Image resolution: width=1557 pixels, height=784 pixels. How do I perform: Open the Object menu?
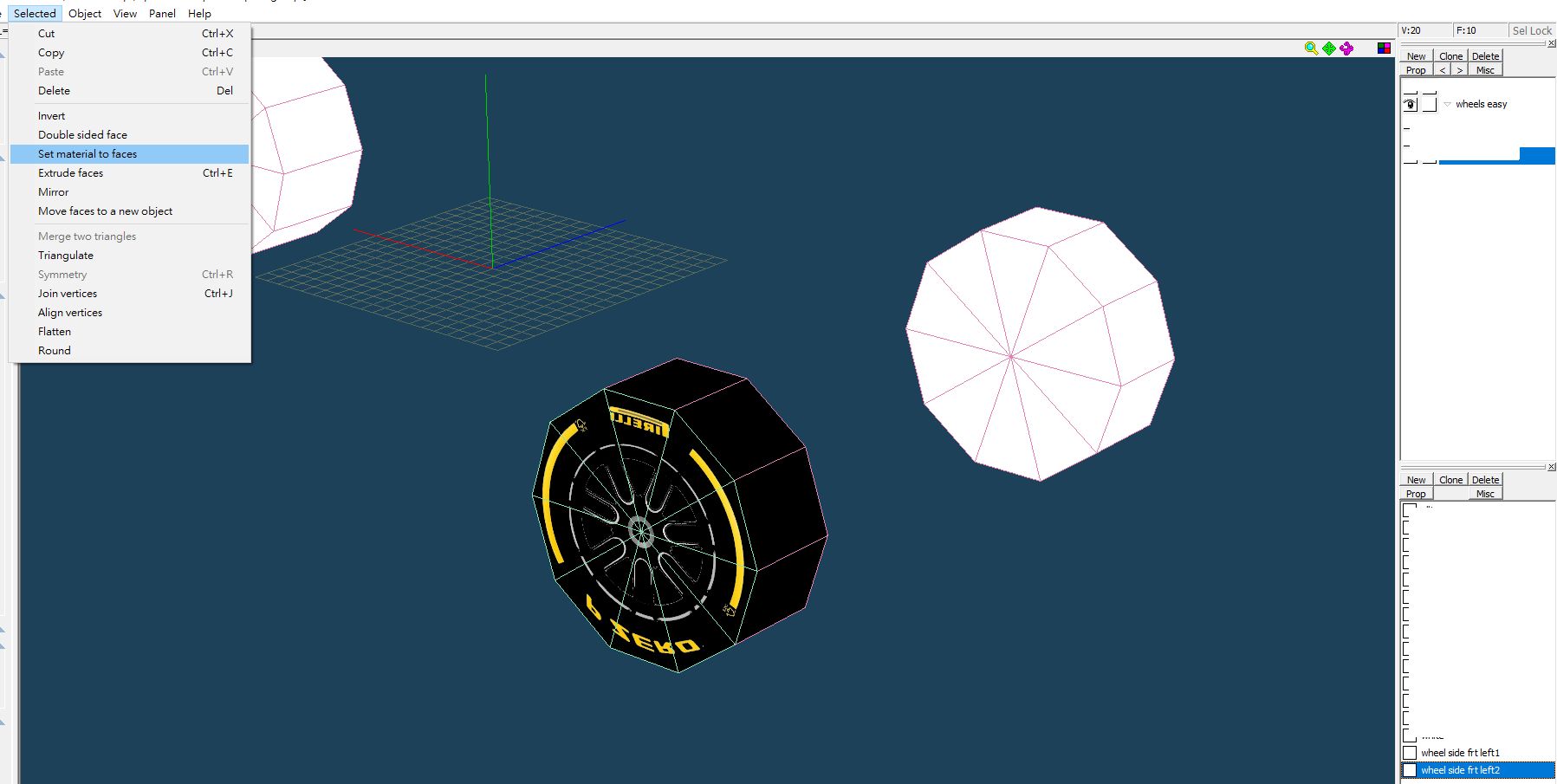point(85,13)
